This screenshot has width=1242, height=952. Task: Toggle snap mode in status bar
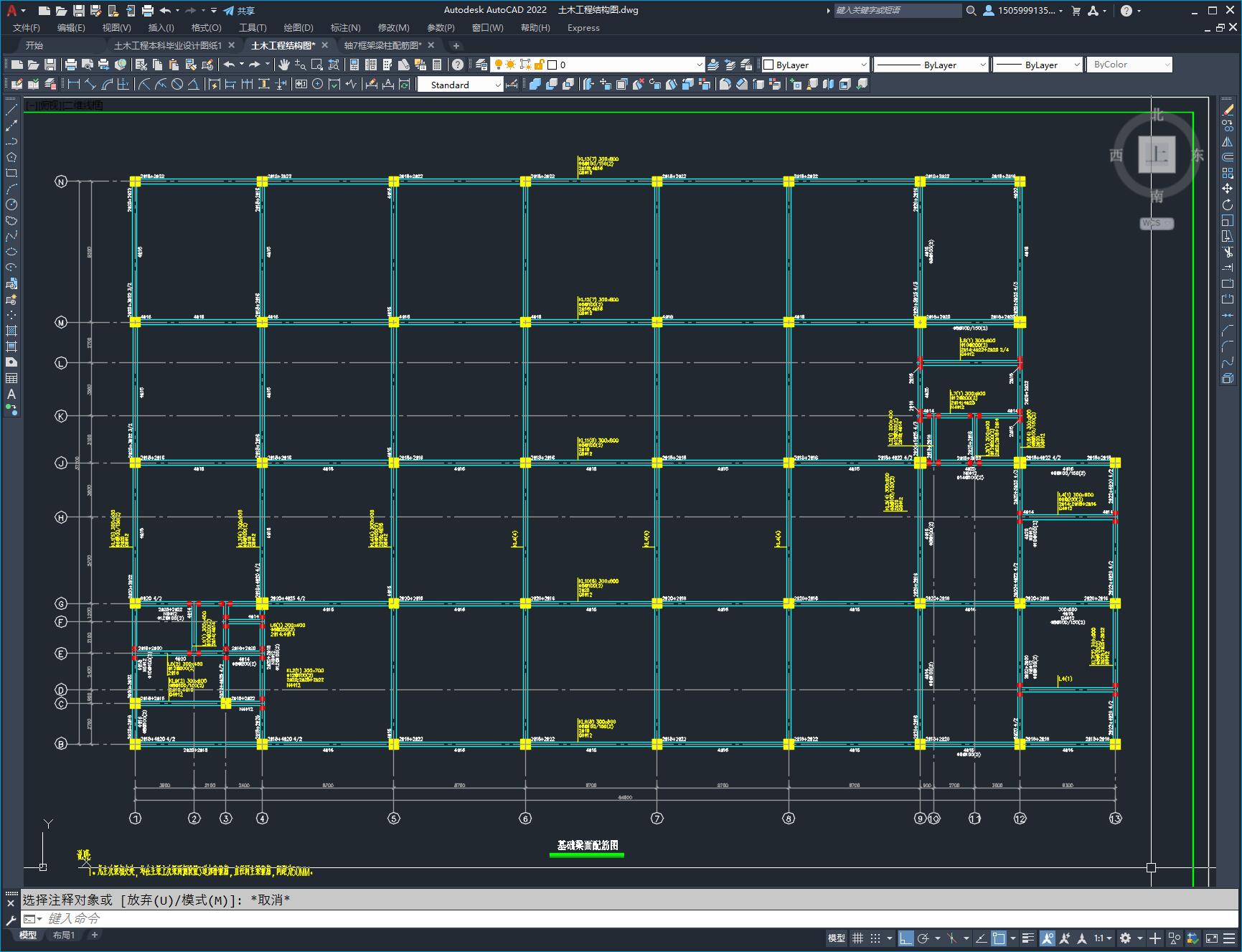point(875,938)
